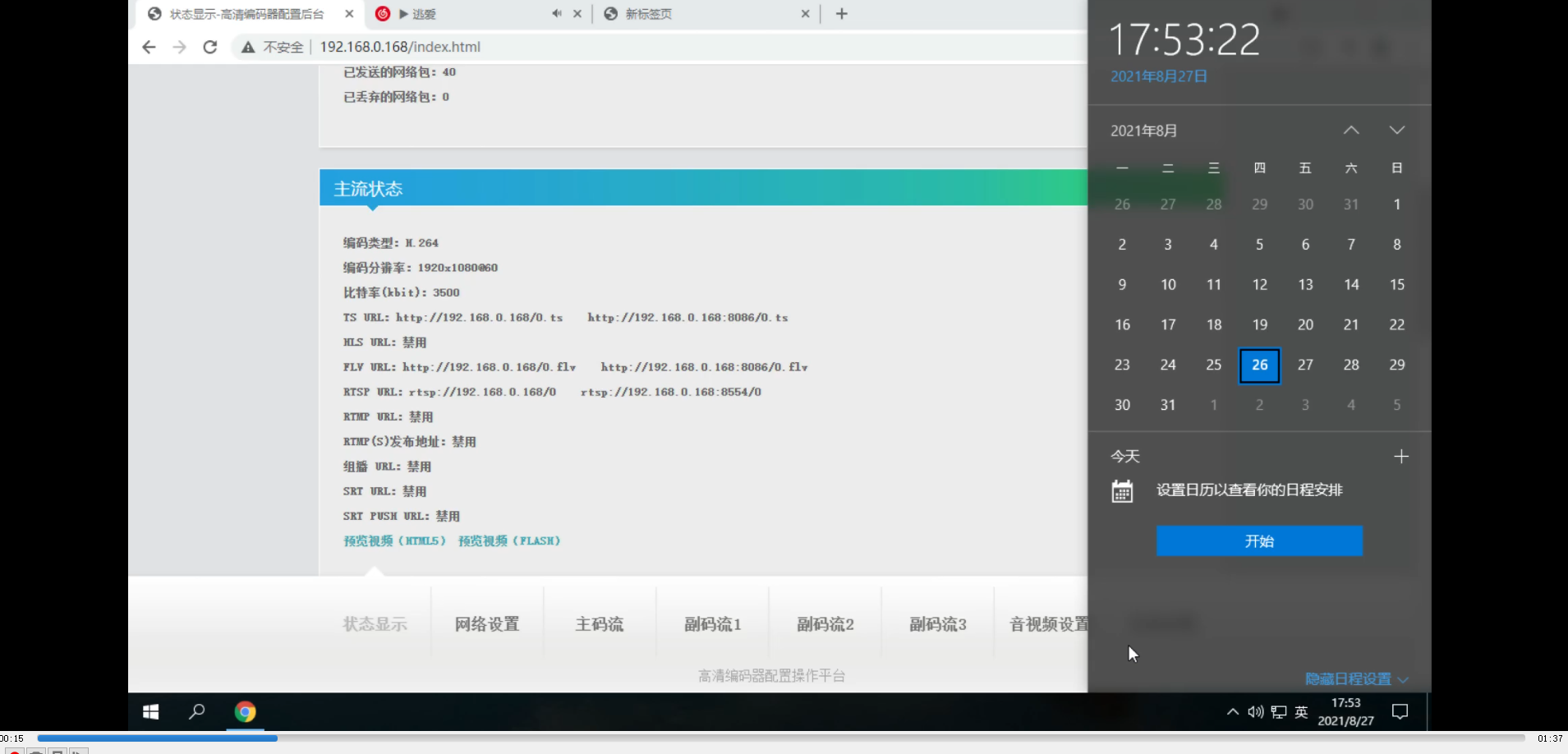Image resolution: width=1568 pixels, height=754 pixels.
Task: Click the 开始 button in calendar panel
Action: [x=1258, y=540]
